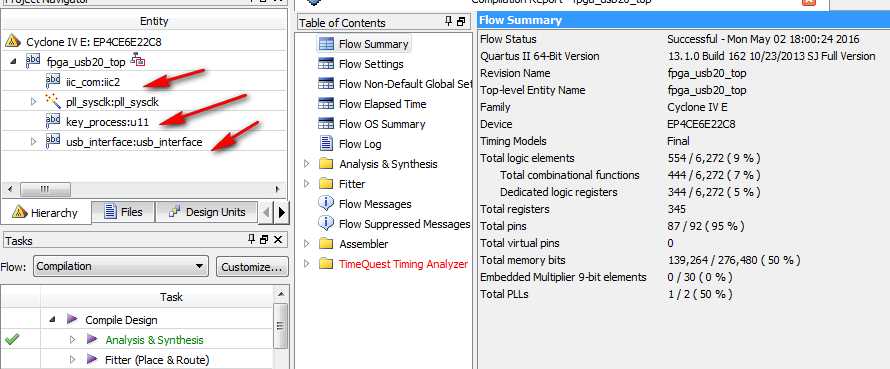890x369 pixels.
Task: Click the Flow Status value text
Action: 763,39
